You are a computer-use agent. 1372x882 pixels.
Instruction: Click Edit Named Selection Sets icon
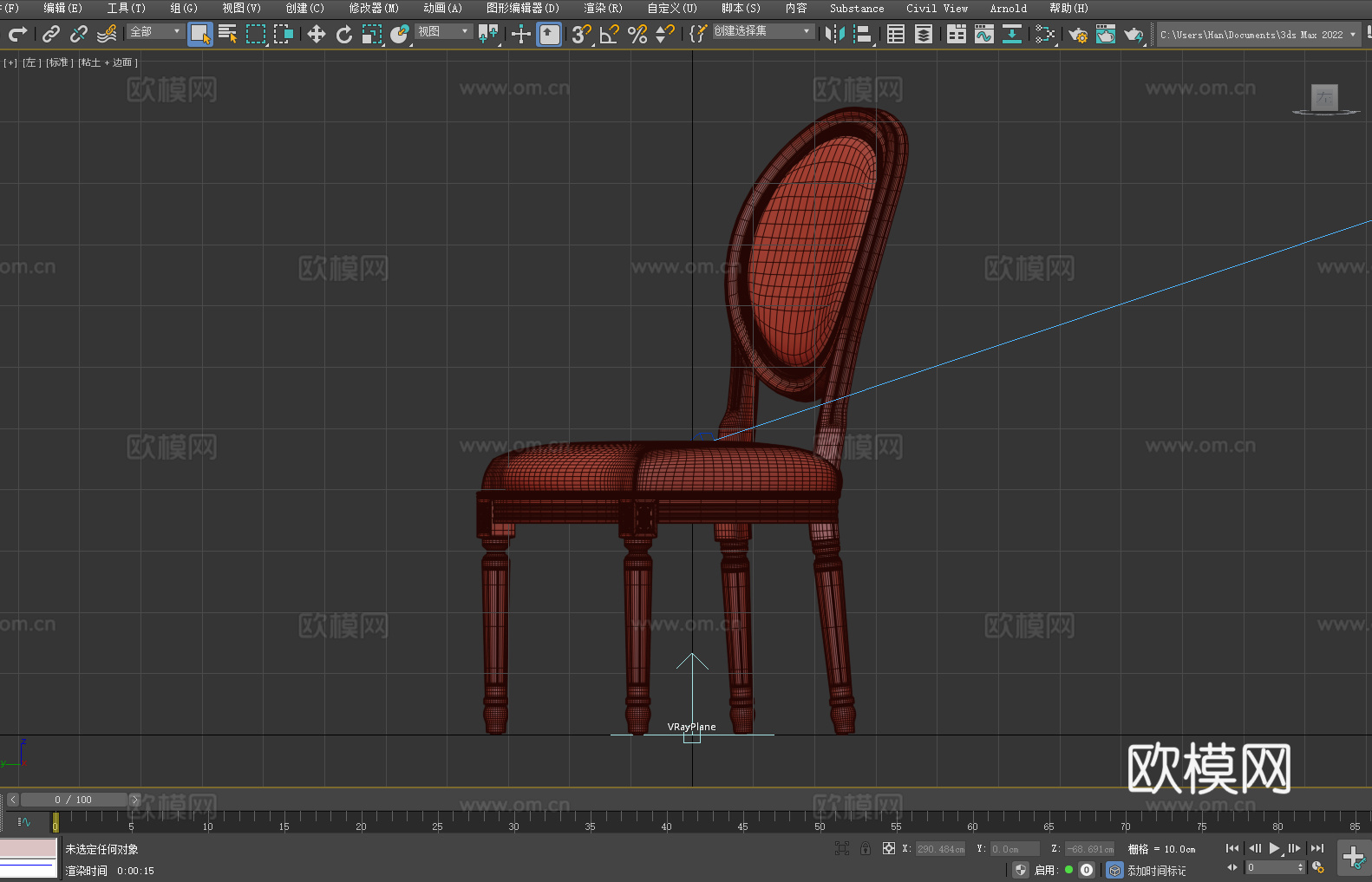pyautogui.click(x=698, y=34)
